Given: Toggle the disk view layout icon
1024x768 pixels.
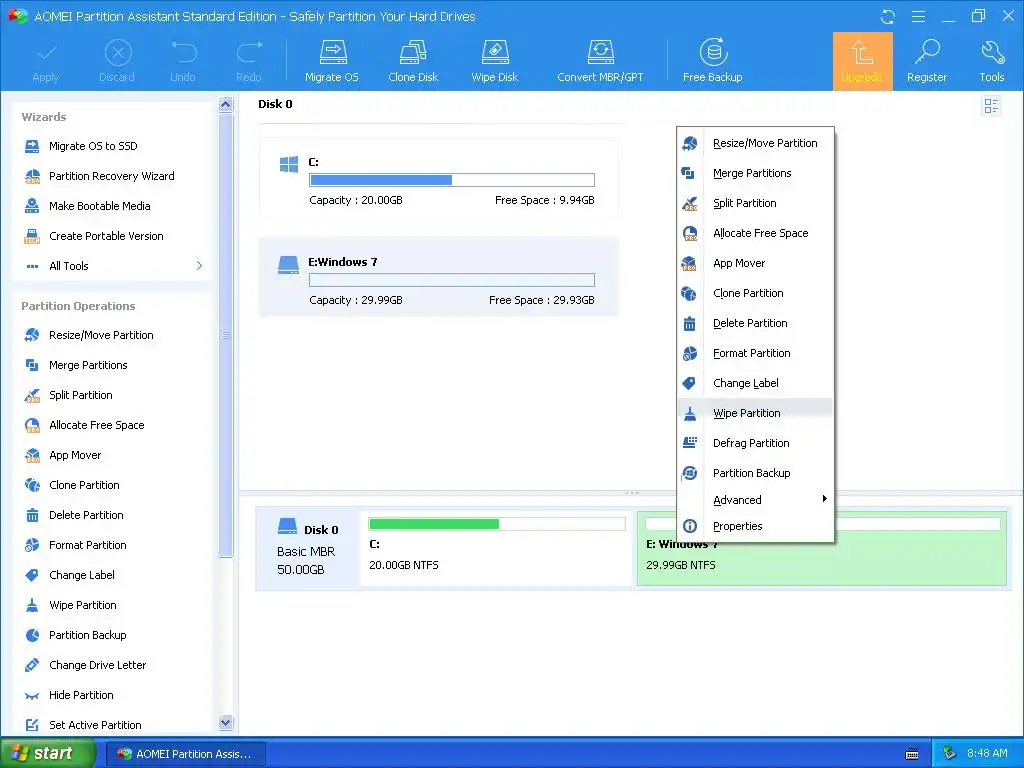Looking at the screenshot, I should pyautogui.click(x=991, y=106).
